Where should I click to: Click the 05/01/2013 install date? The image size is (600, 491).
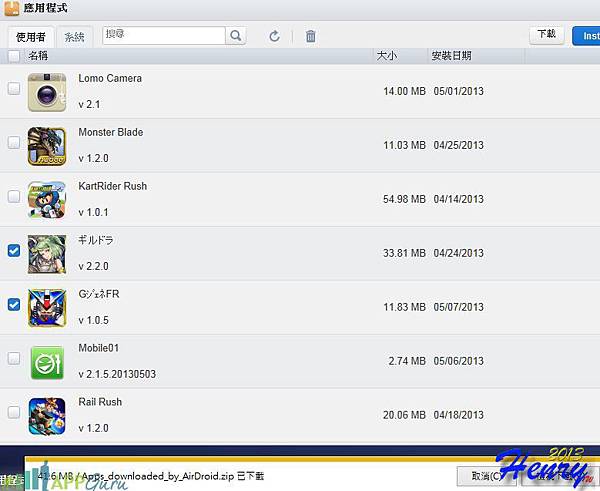point(458,91)
